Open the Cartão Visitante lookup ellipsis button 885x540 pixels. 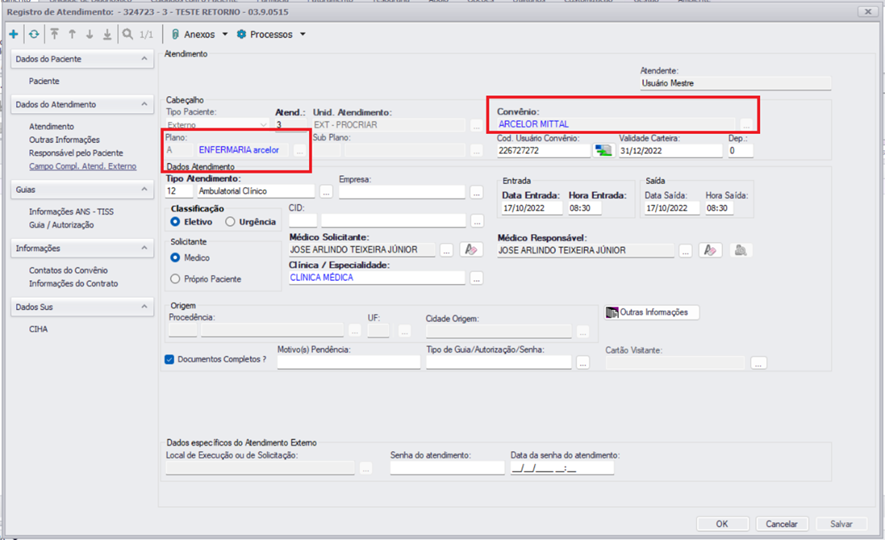(759, 363)
